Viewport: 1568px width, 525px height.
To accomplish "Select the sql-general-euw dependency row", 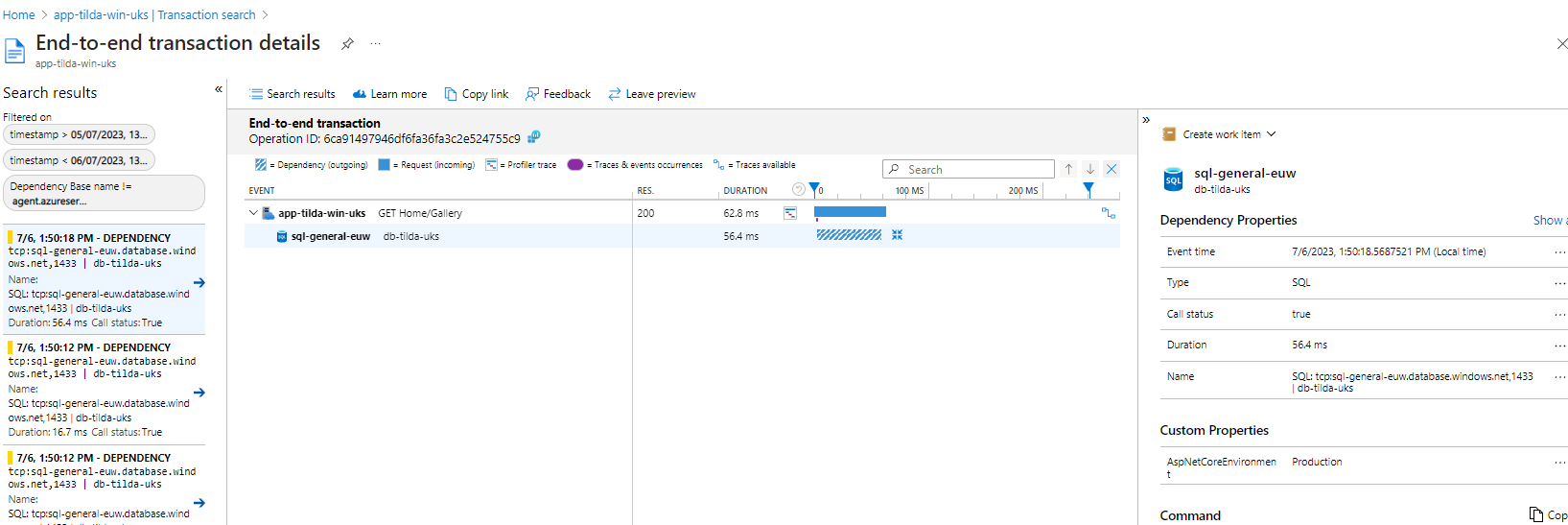I will pos(682,236).
